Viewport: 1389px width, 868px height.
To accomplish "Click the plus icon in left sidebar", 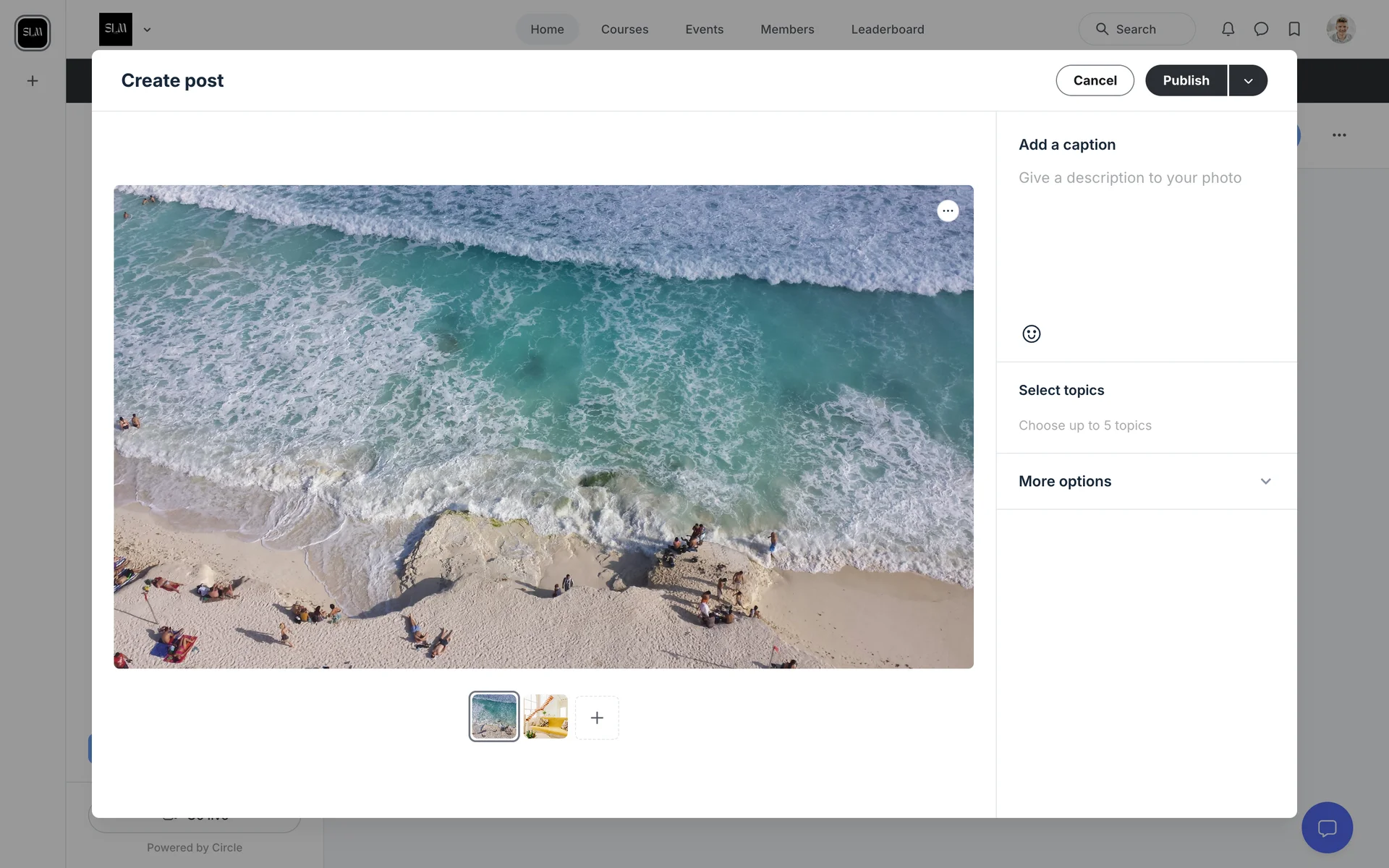I will [x=33, y=81].
